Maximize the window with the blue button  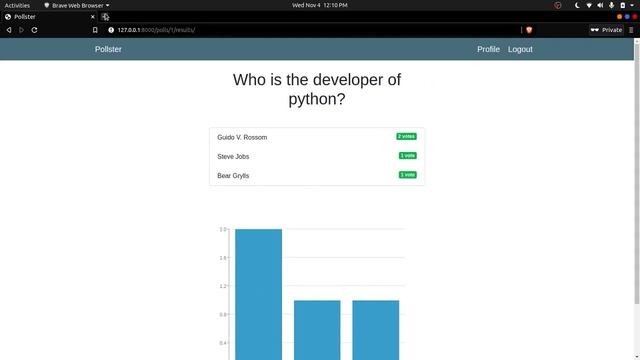pyautogui.click(x=627, y=17)
